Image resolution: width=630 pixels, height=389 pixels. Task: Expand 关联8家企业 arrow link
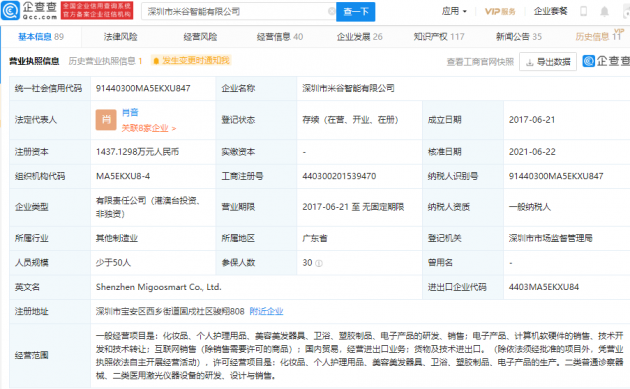coord(149,128)
